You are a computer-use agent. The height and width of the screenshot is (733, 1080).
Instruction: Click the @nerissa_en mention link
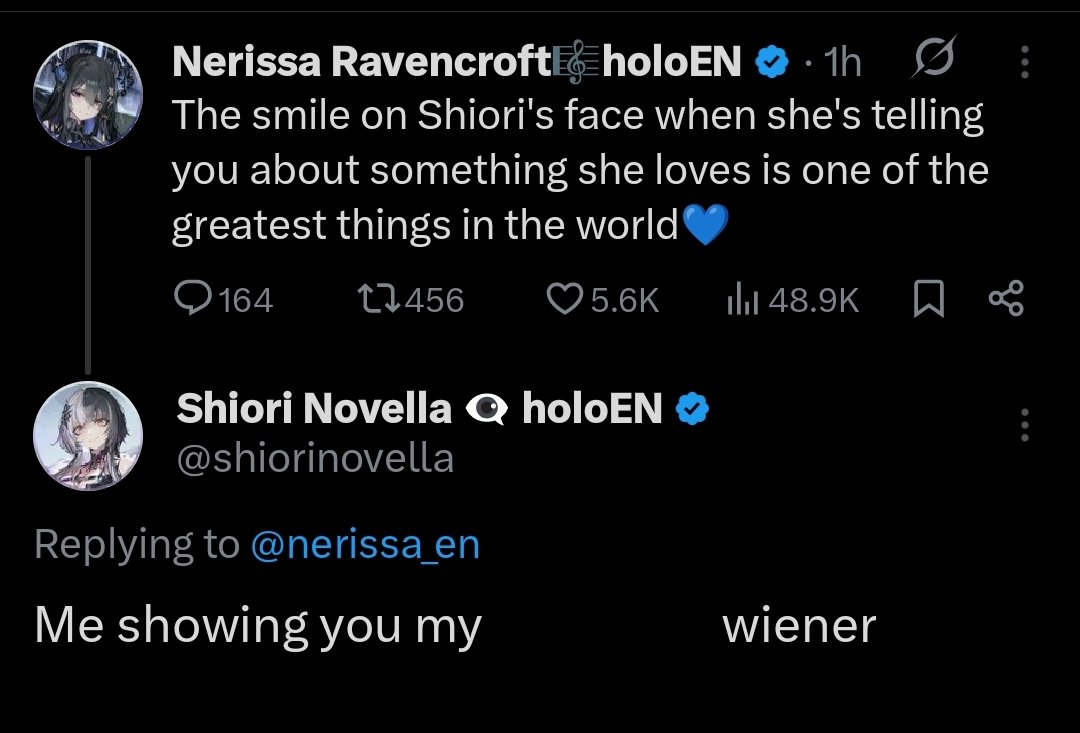[365, 545]
